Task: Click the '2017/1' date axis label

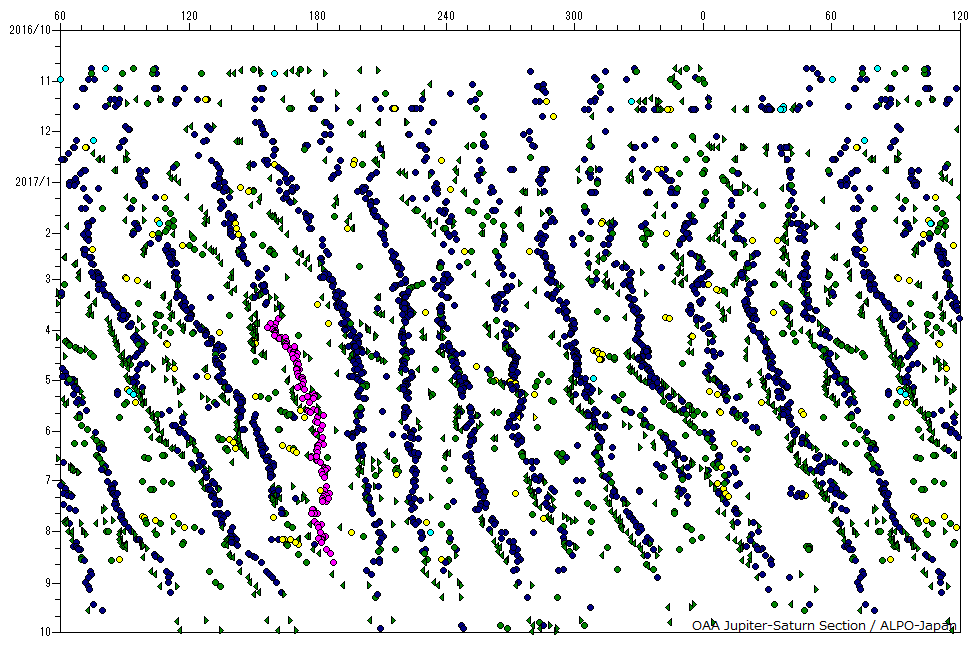Action: click(x=33, y=182)
